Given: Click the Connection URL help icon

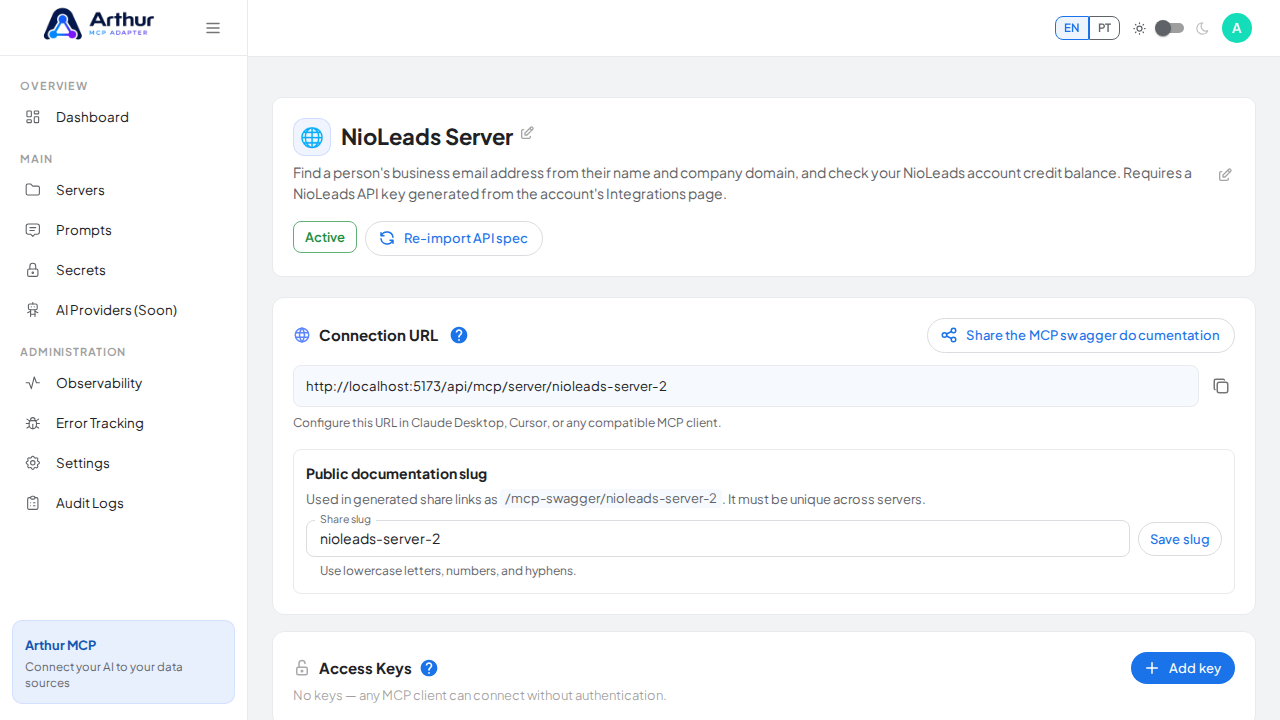Looking at the screenshot, I should 459,335.
